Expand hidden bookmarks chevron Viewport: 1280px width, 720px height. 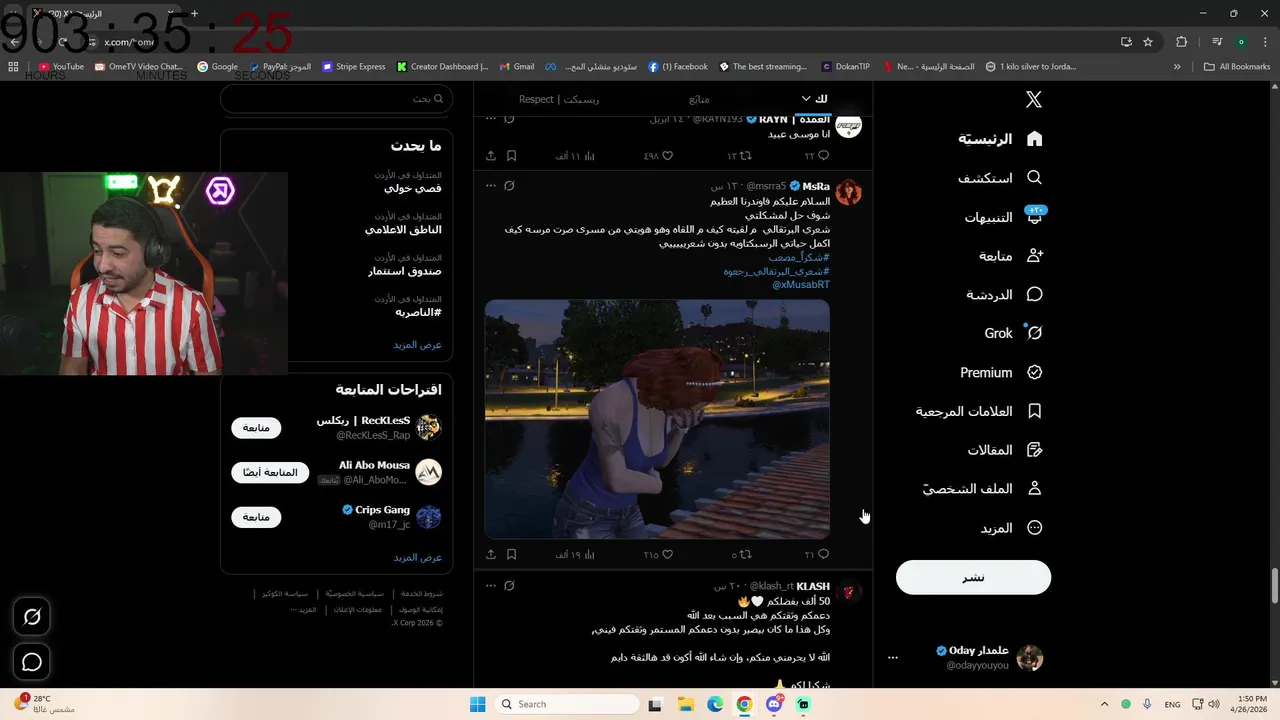[1177, 67]
